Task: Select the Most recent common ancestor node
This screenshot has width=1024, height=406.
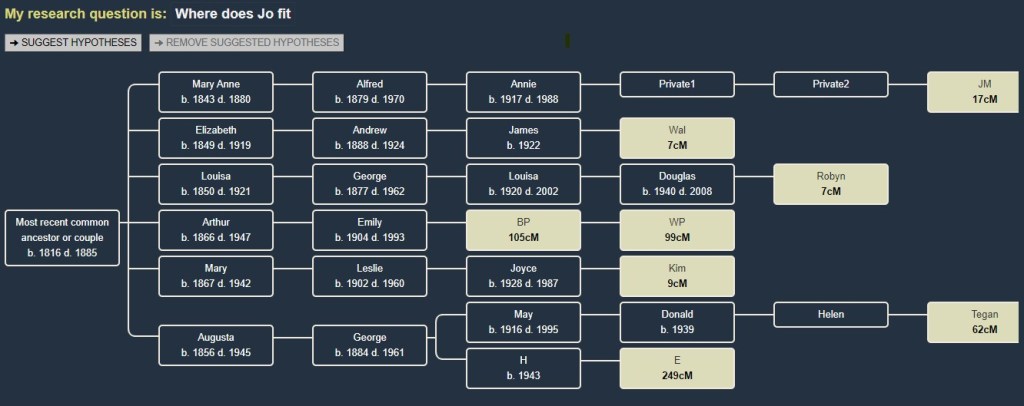Action: pos(62,238)
